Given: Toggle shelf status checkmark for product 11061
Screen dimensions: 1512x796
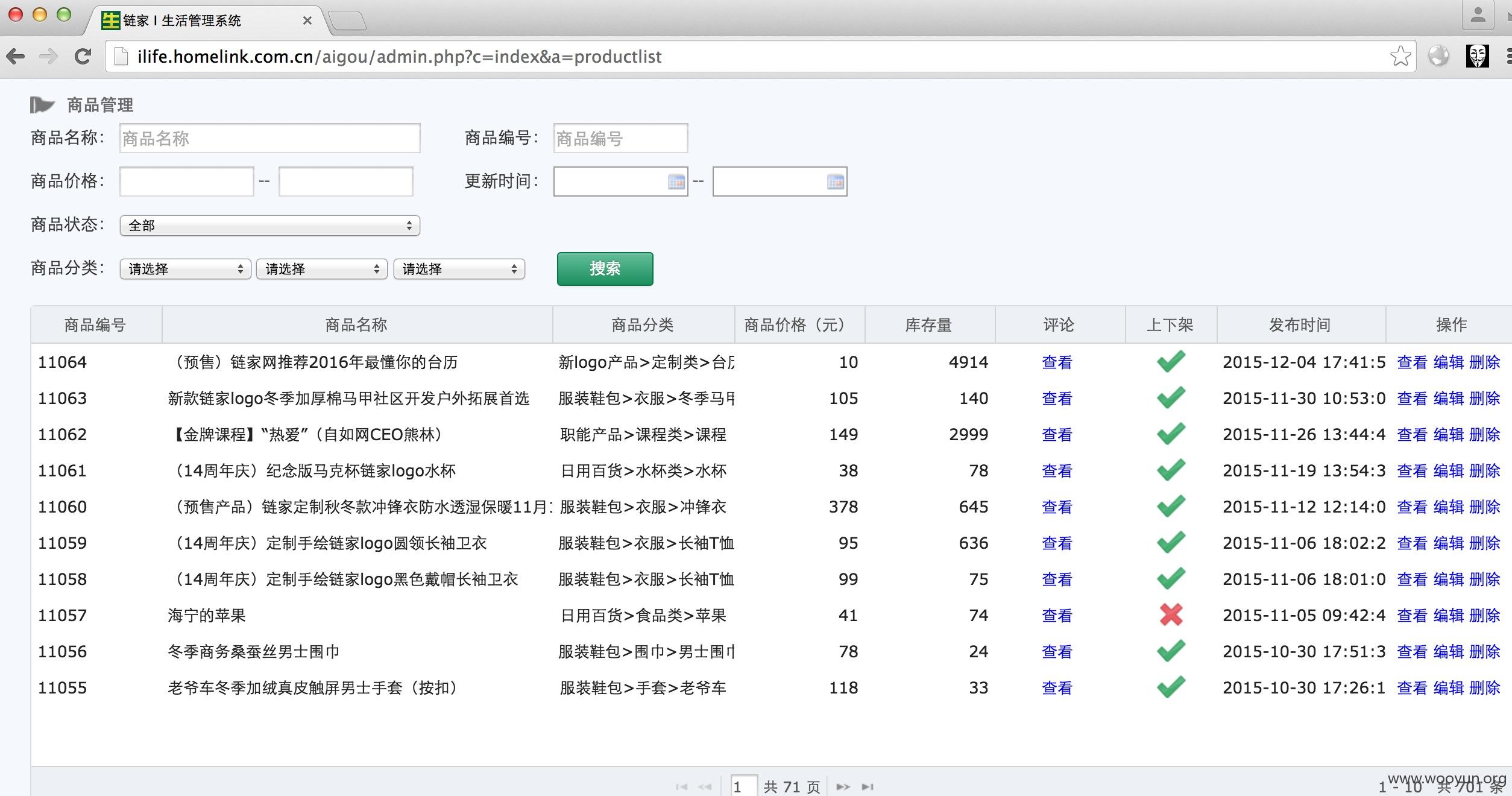Looking at the screenshot, I should click(1171, 470).
